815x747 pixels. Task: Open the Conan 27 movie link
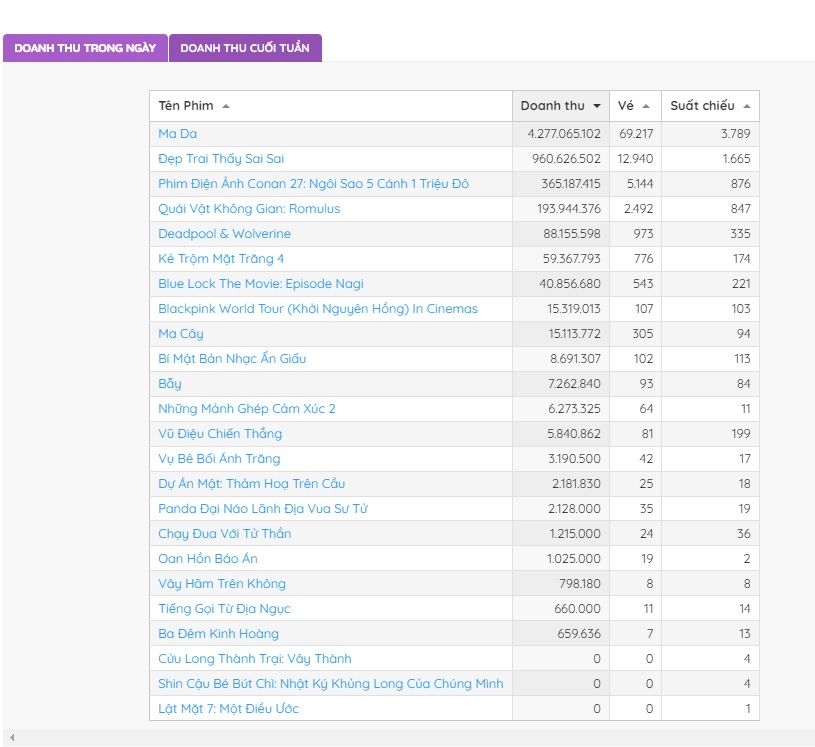pos(313,184)
